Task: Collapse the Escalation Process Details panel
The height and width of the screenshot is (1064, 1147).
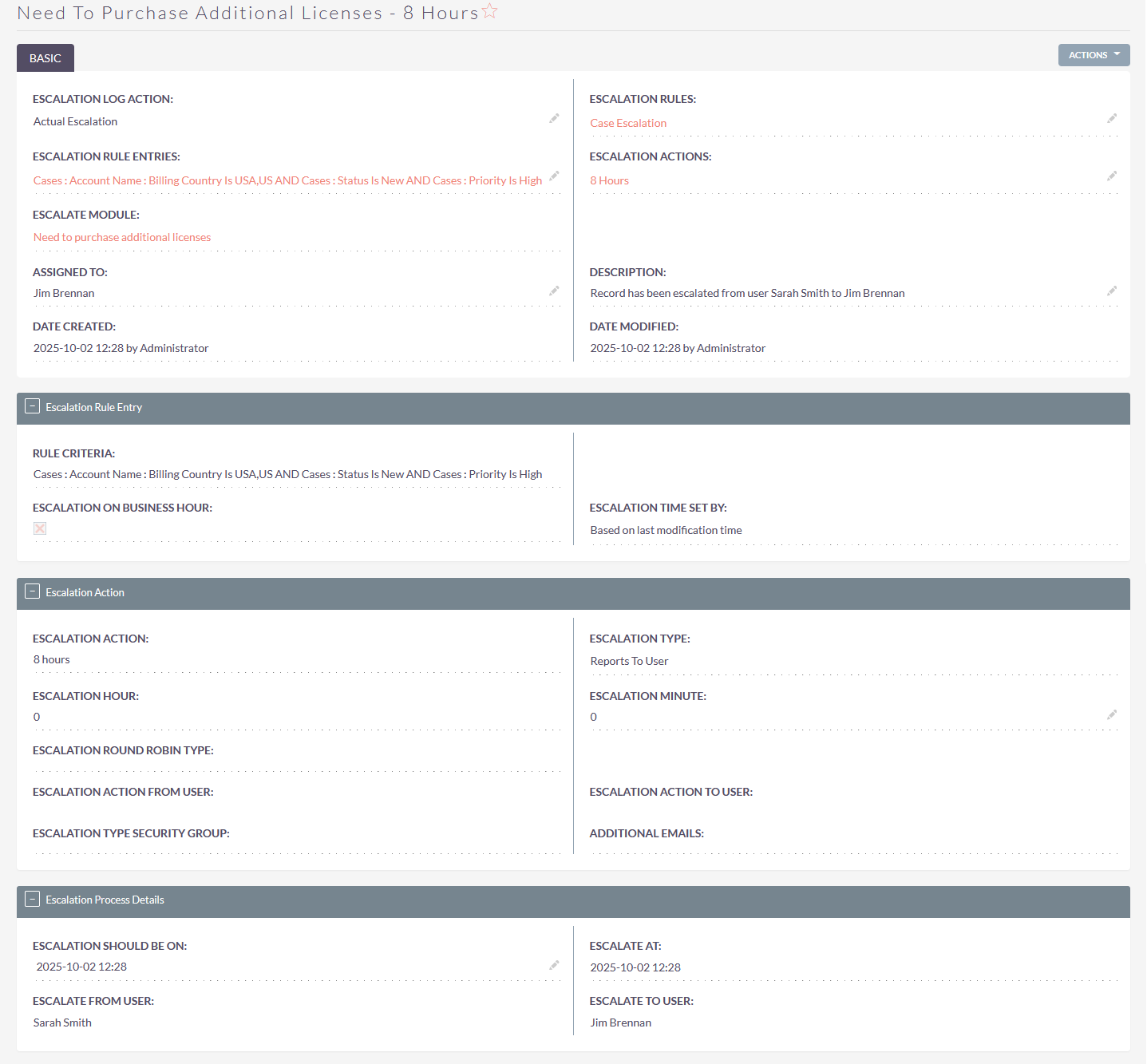Action: click(33, 899)
